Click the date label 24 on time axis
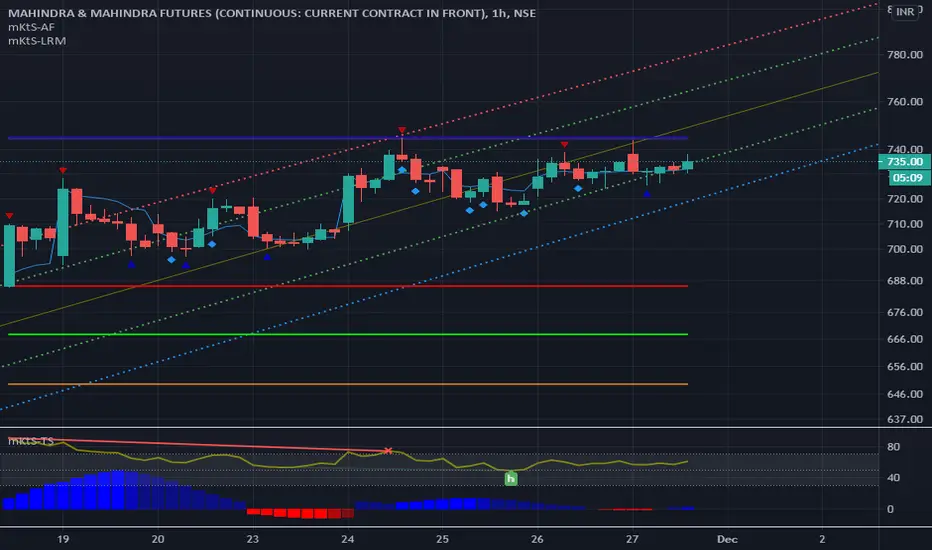The image size is (932, 550). (348, 539)
